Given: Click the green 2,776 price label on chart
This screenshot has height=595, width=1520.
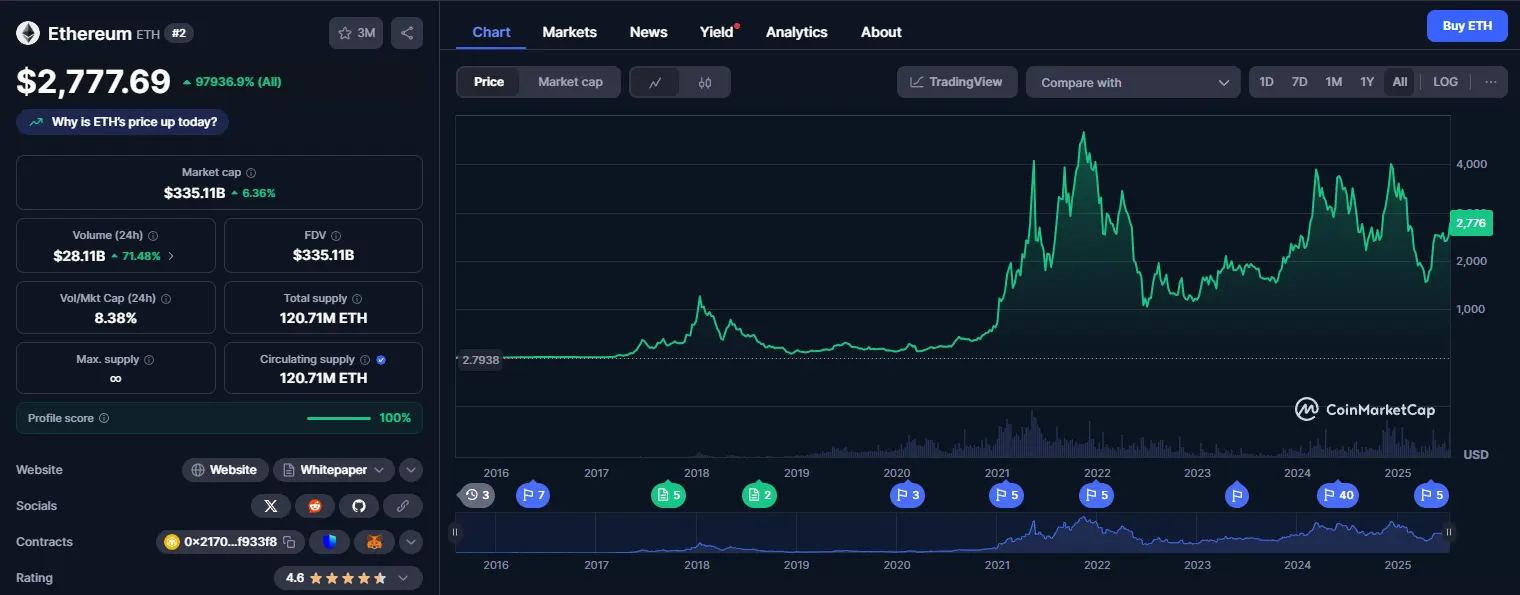Looking at the screenshot, I should 1470,224.
